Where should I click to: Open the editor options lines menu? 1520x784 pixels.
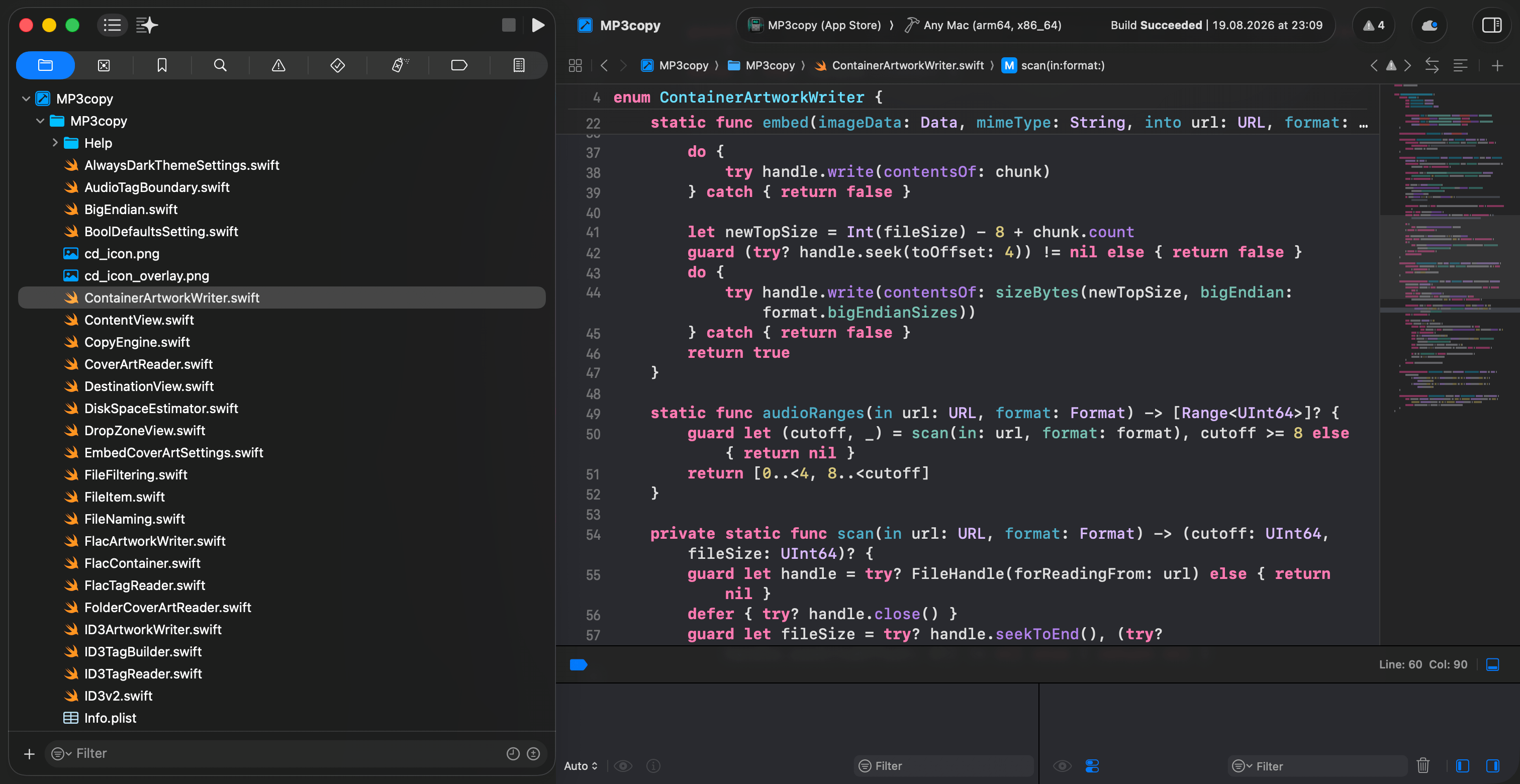1460,65
